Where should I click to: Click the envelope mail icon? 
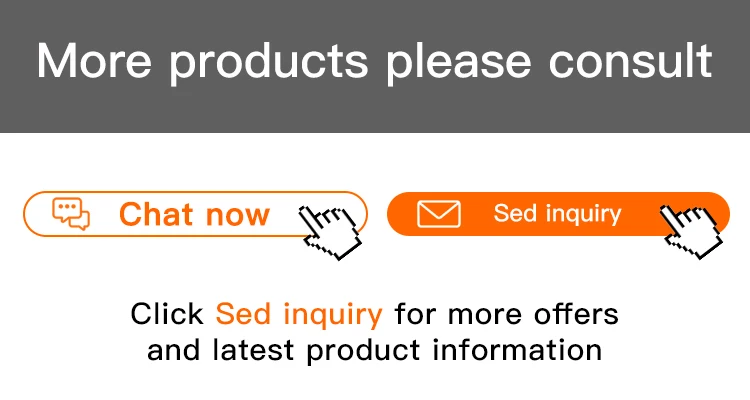click(x=438, y=214)
